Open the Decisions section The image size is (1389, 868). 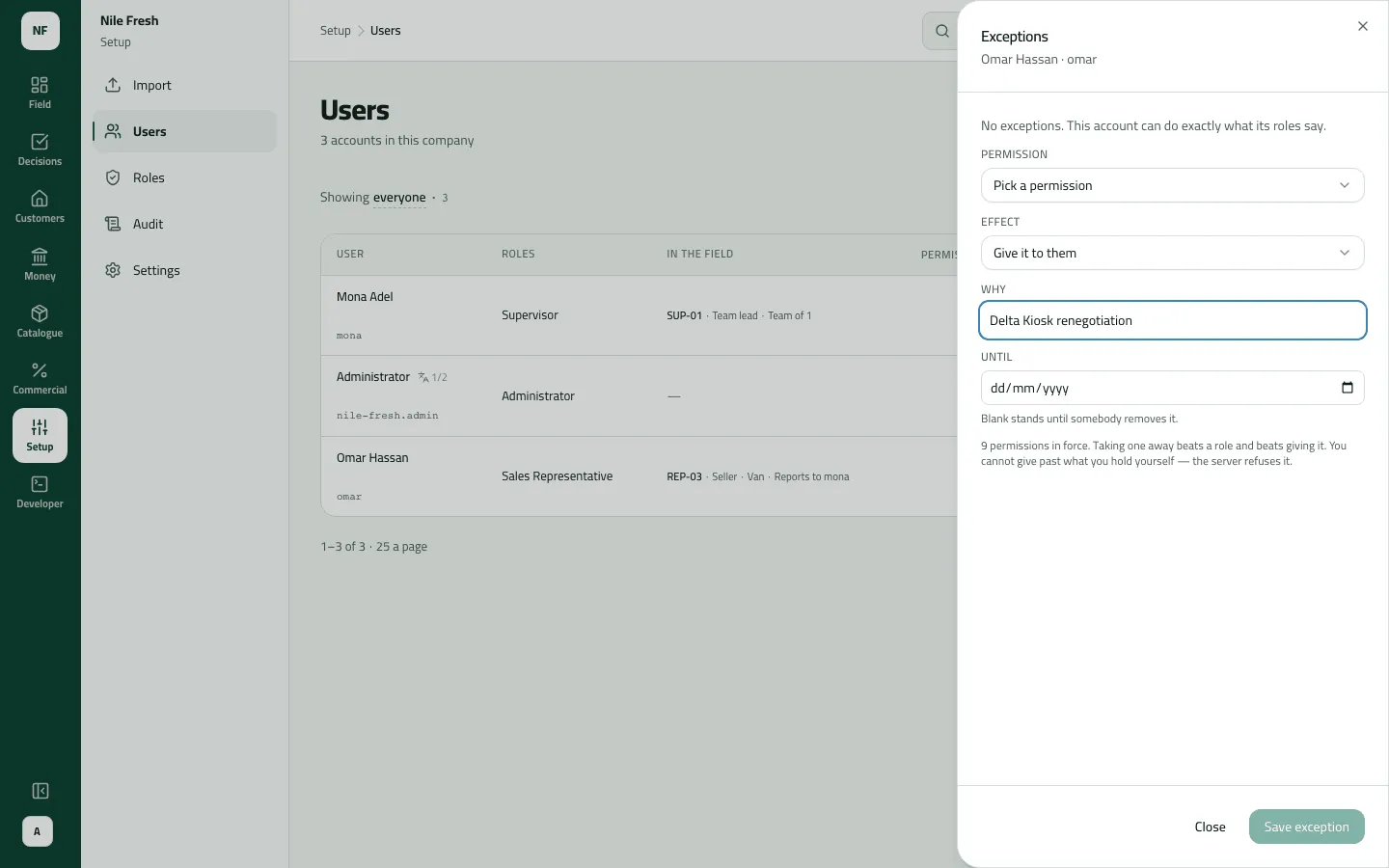40,149
